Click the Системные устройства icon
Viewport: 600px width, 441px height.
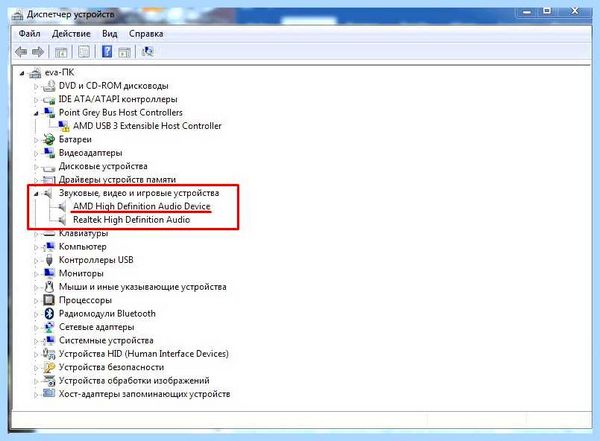(x=49, y=340)
